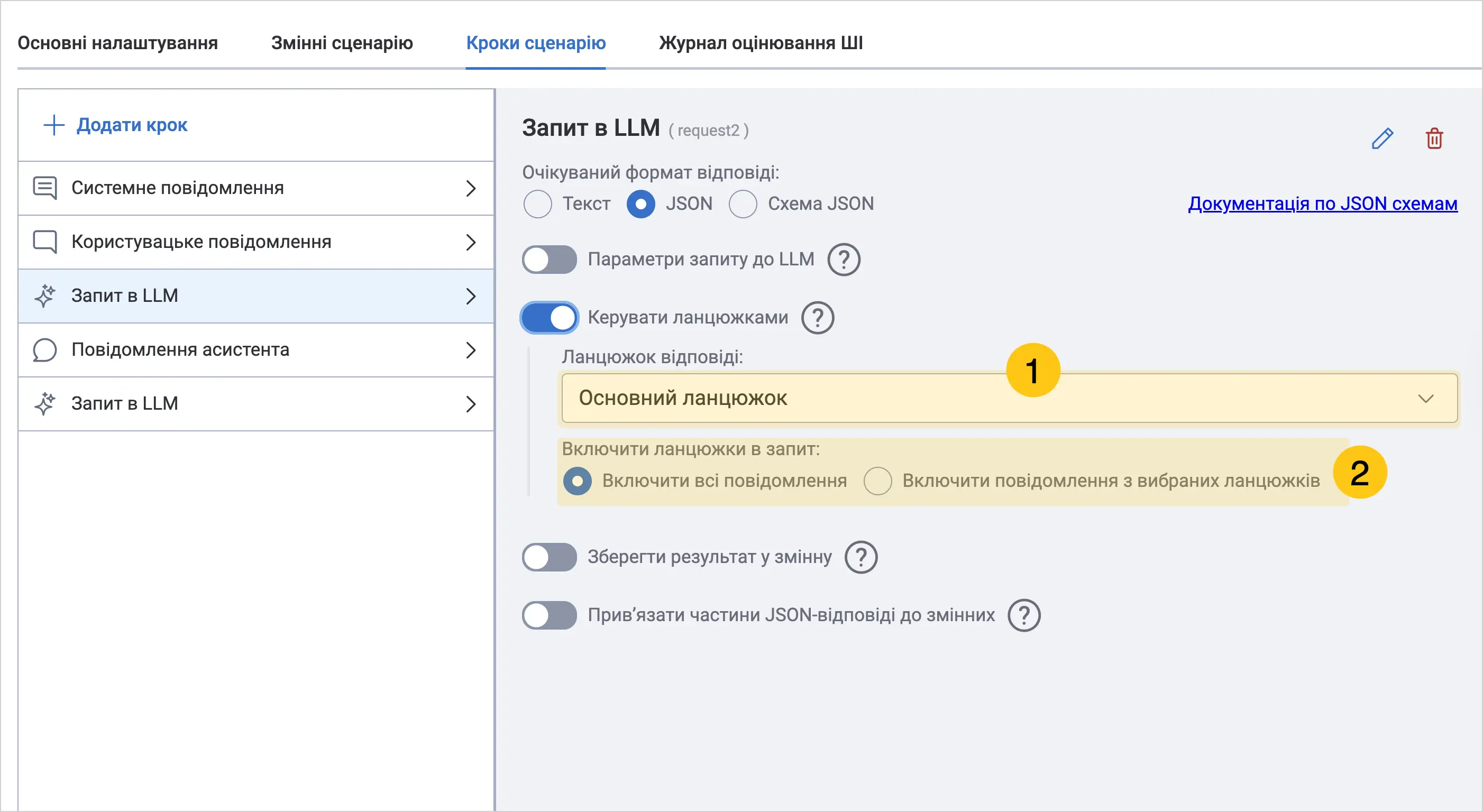Enable Параметри запиту до LLM toggle
Screen dimensions: 1483x812
click(549, 260)
